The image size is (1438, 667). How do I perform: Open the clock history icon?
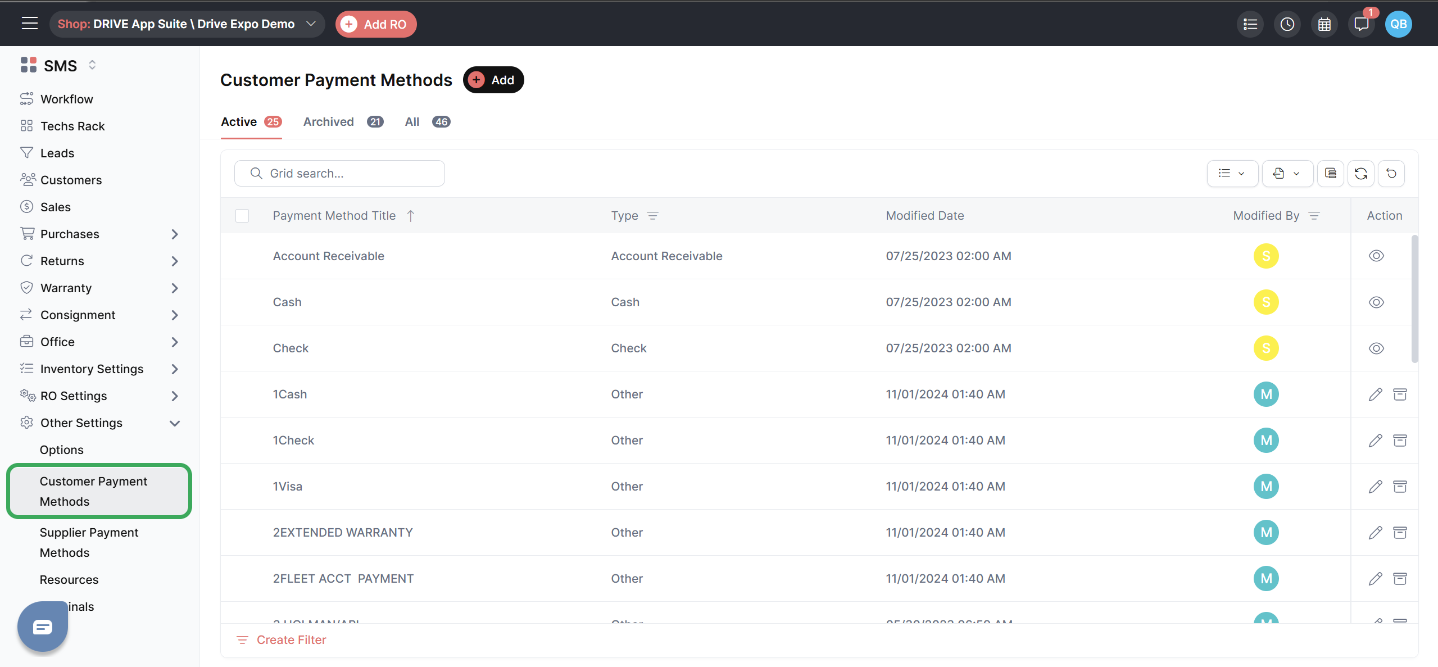tap(1287, 24)
